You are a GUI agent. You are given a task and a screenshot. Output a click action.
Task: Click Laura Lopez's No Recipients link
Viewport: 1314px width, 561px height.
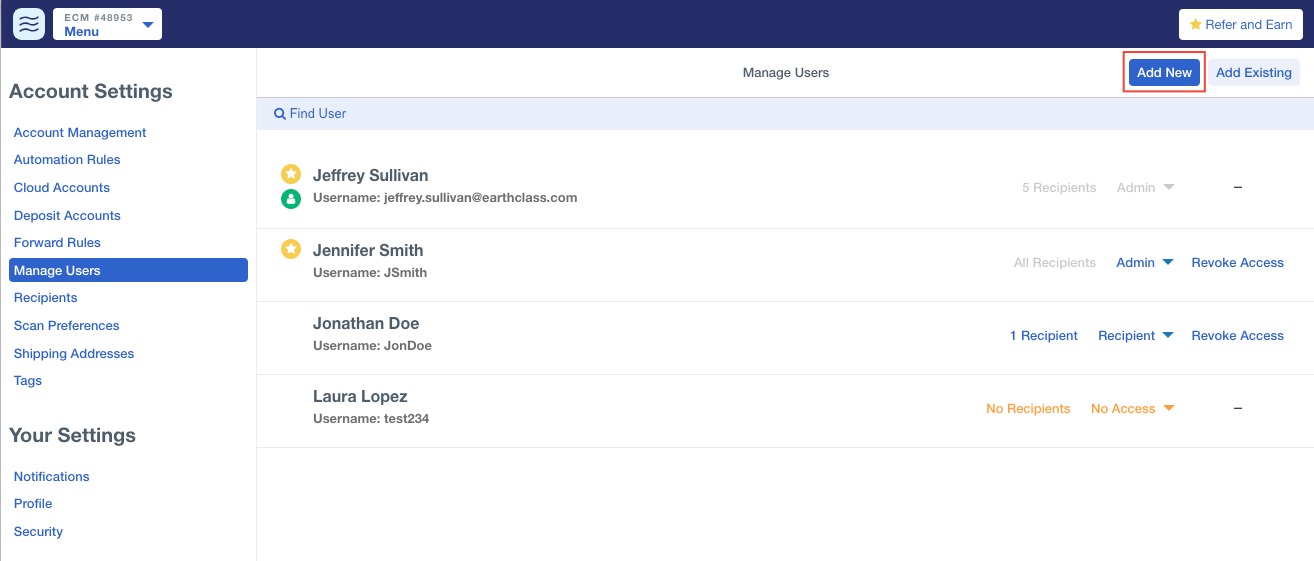(1028, 408)
